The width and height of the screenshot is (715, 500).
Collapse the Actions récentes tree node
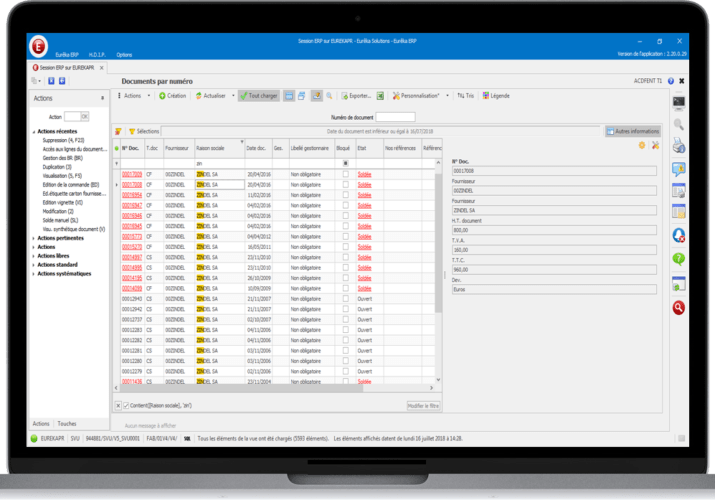point(33,133)
